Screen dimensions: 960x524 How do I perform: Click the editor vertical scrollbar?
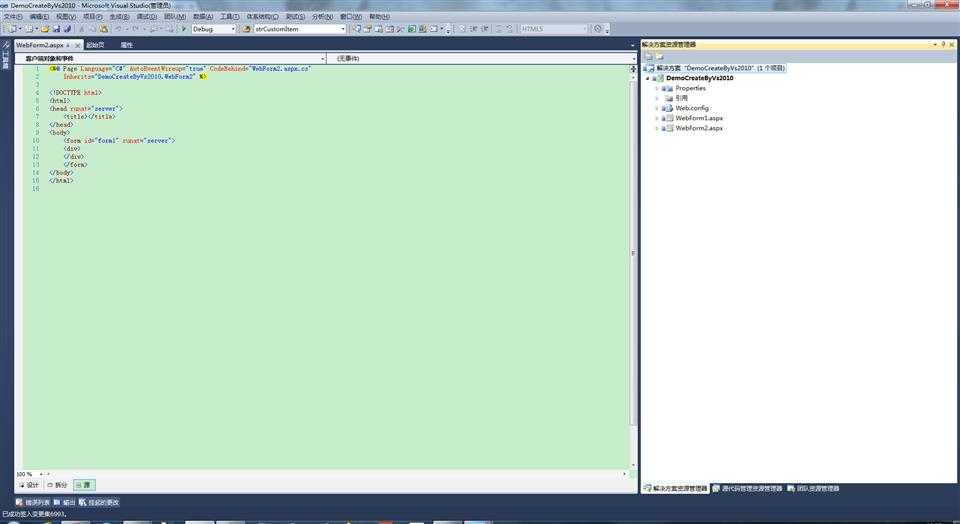tap(633, 253)
